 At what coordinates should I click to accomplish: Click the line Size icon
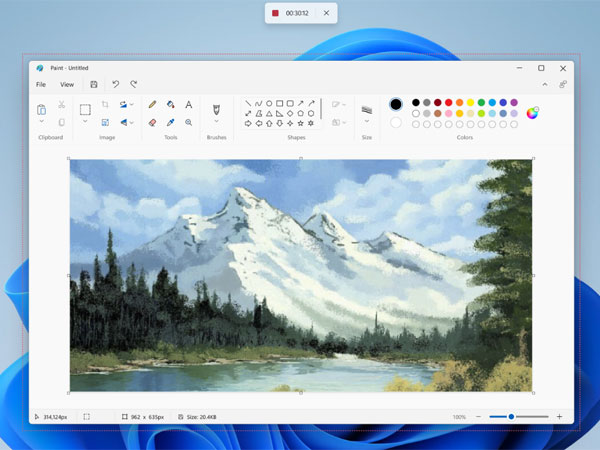(367, 110)
